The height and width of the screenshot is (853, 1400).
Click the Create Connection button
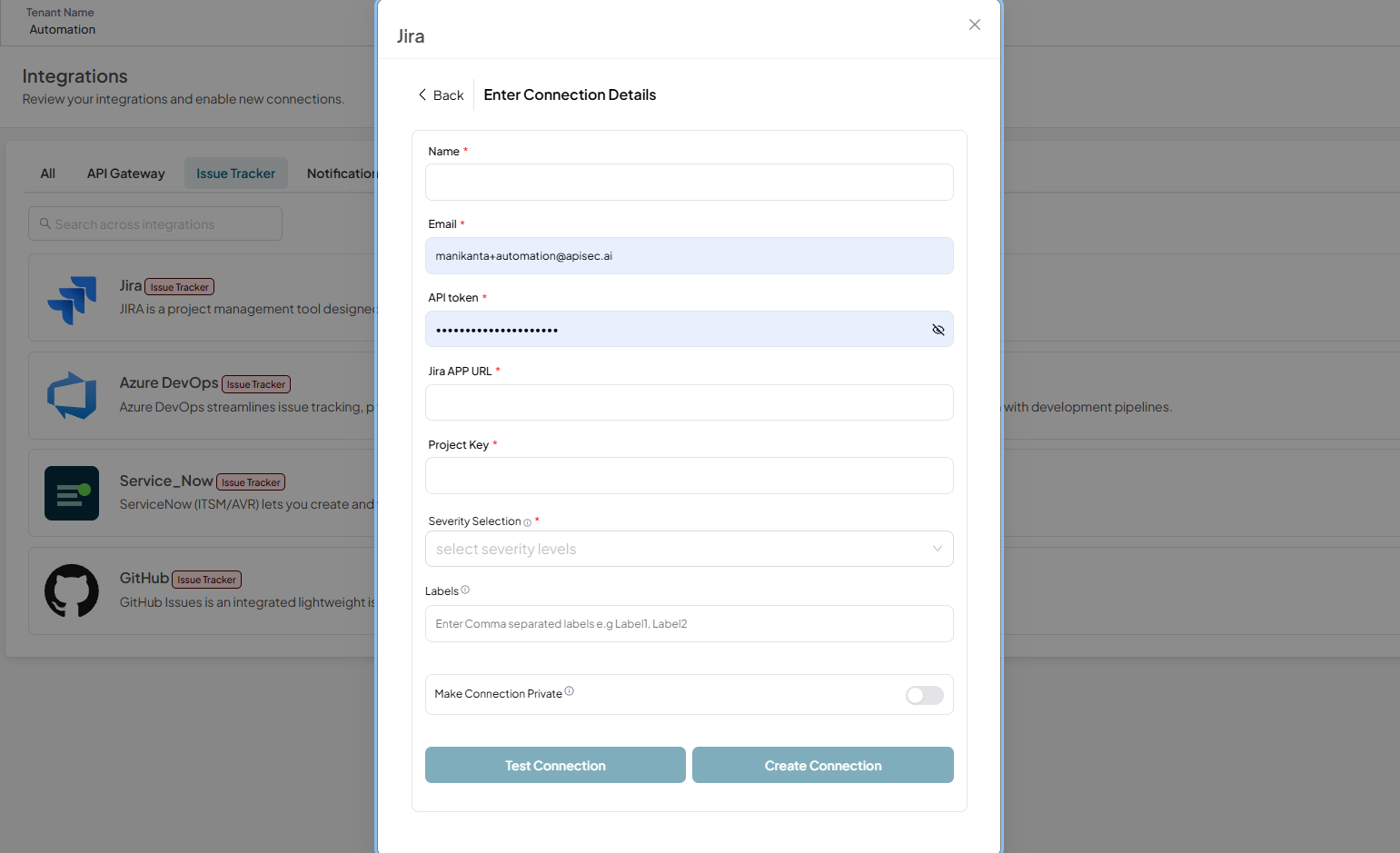823,765
